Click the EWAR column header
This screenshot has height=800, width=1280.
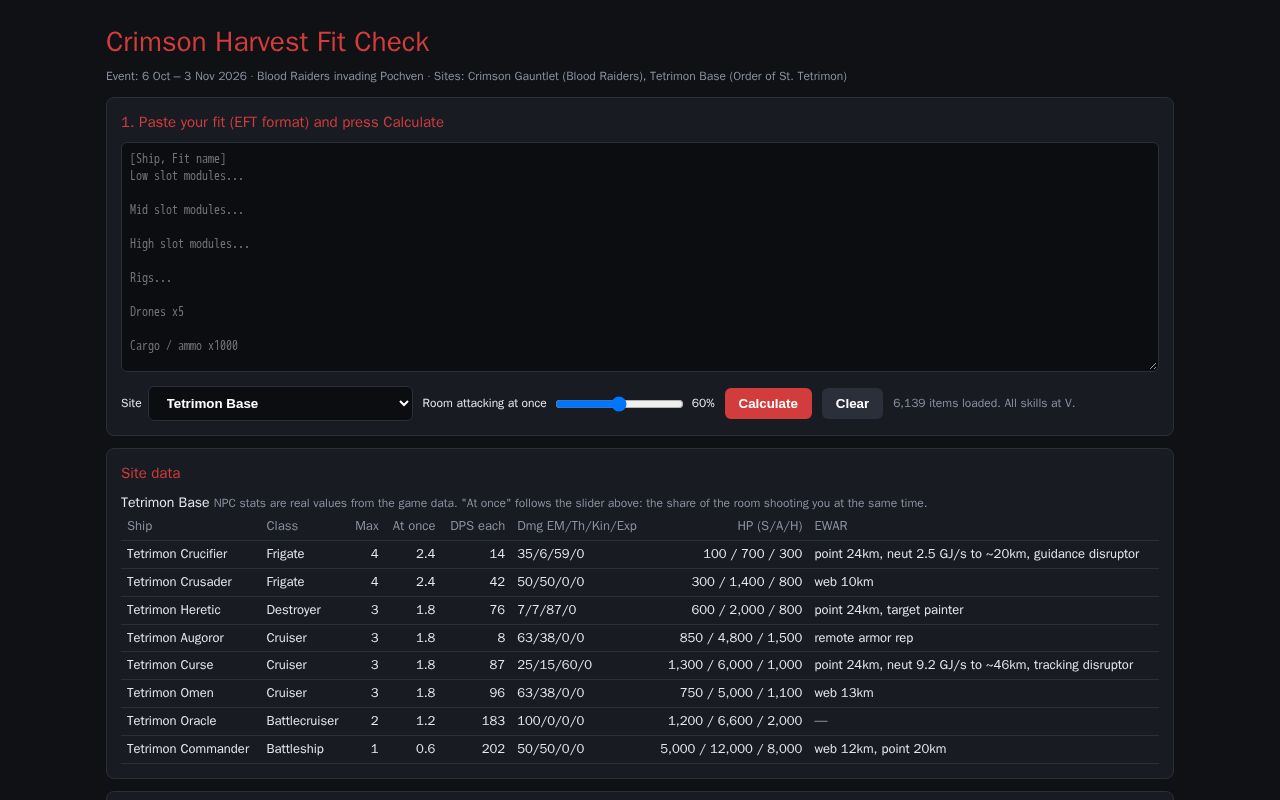click(x=831, y=526)
